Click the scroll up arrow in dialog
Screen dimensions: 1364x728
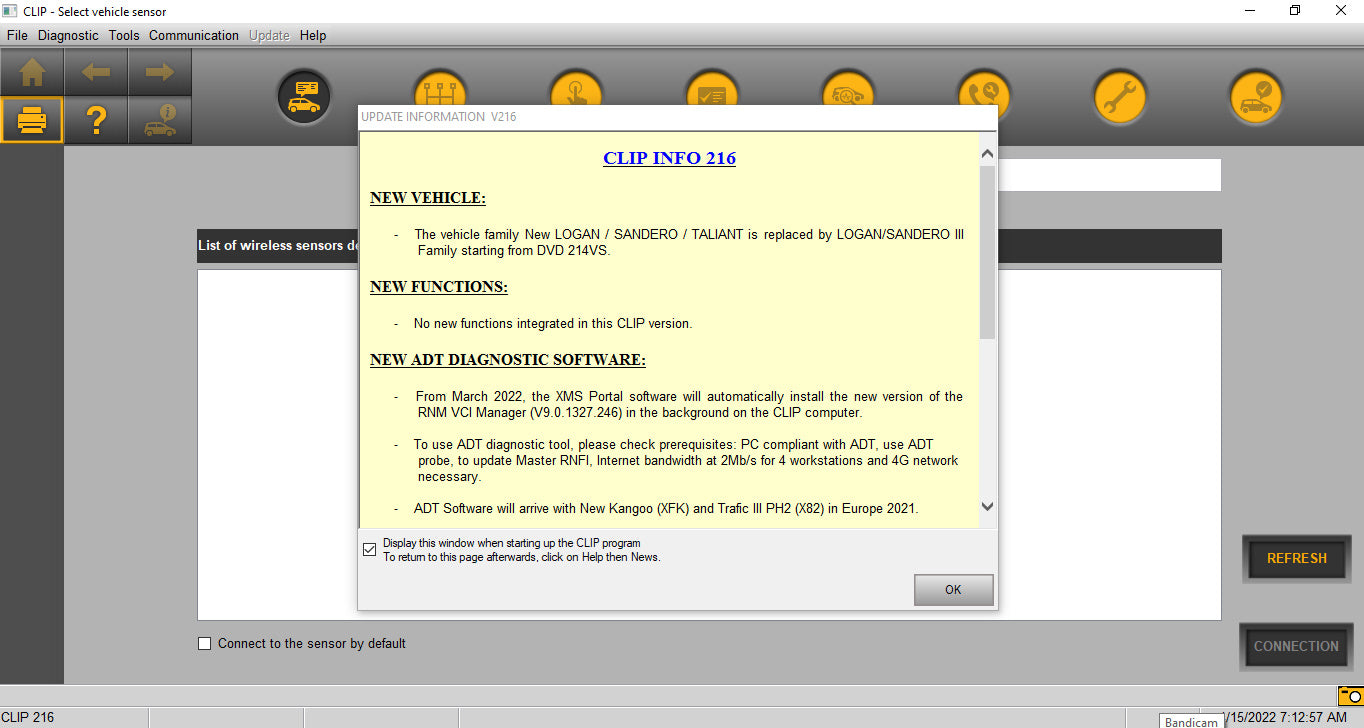(987, 154)
